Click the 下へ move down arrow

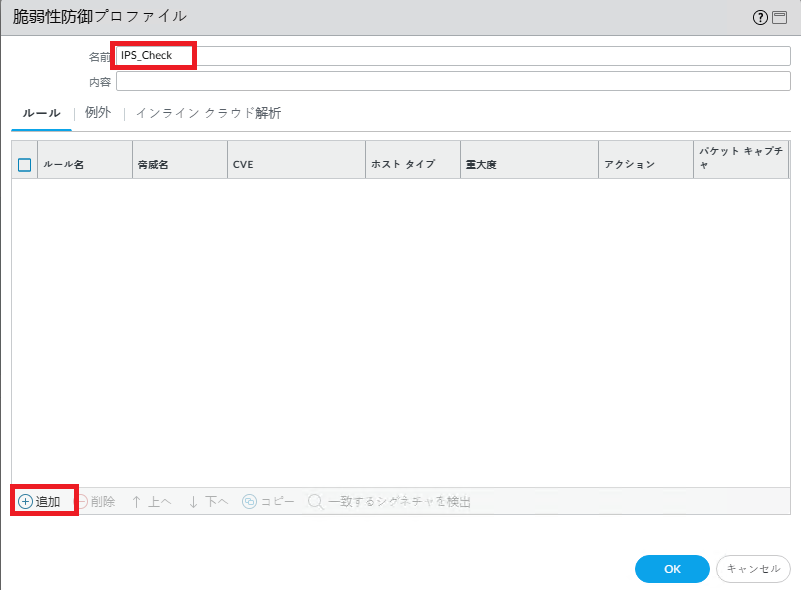(x=194, y=501)
